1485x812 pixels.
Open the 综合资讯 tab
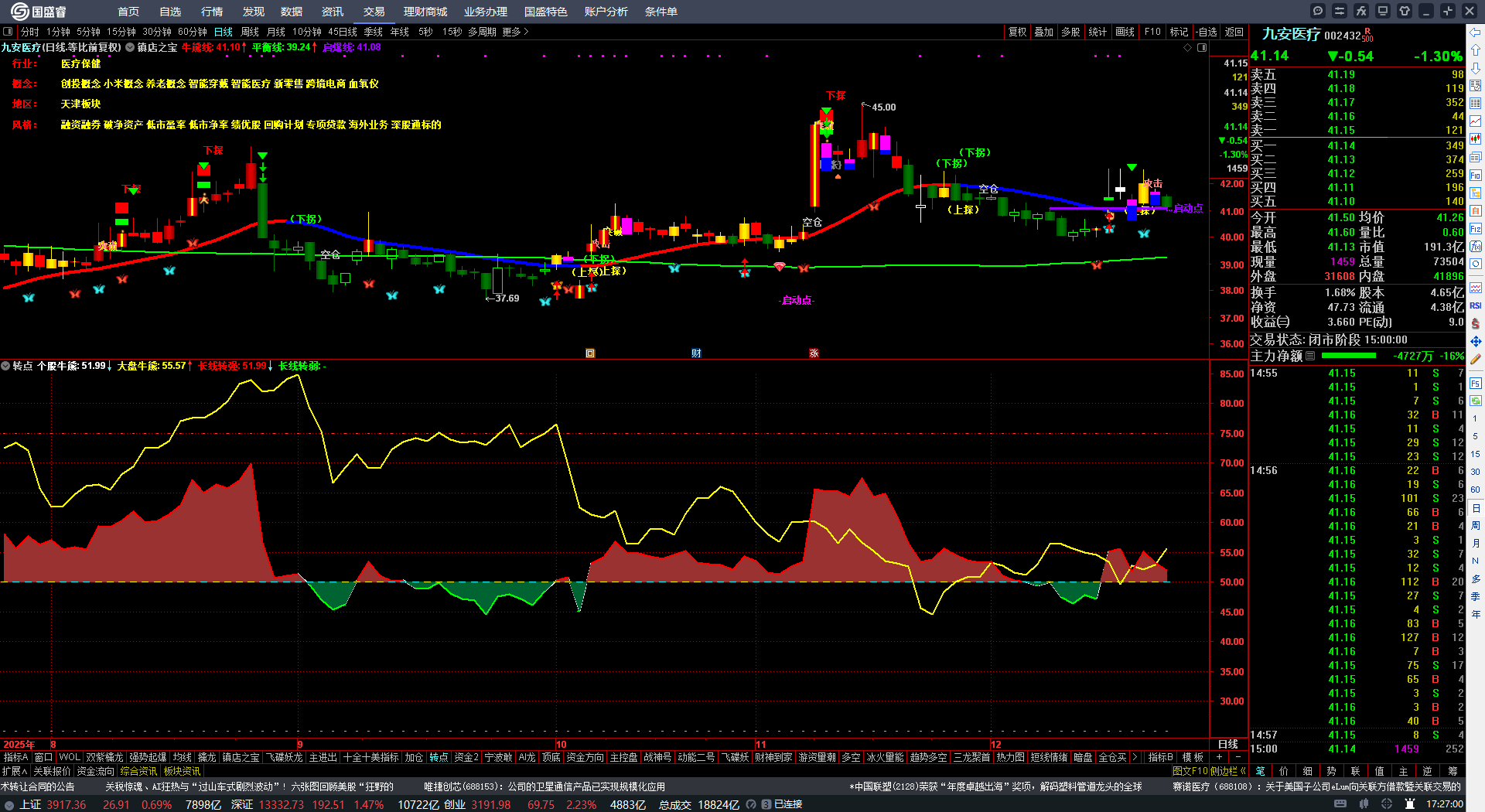click(138, 771)
